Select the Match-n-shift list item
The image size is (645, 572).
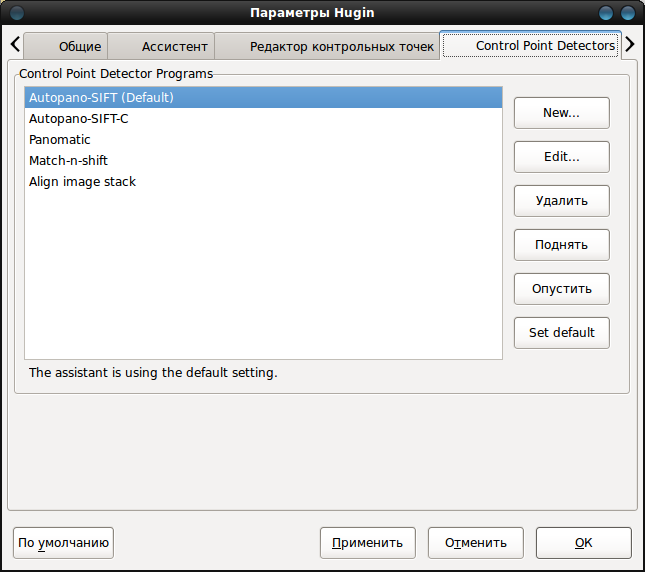(x=263, y=160)
